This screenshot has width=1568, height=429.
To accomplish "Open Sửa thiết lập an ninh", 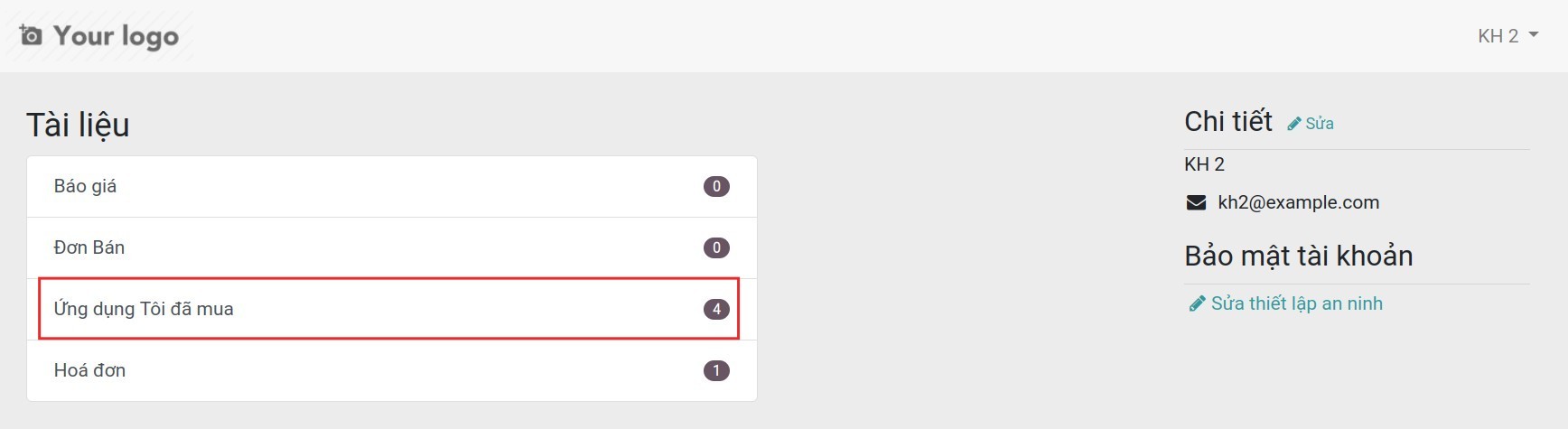I will tap(1296, 303).
